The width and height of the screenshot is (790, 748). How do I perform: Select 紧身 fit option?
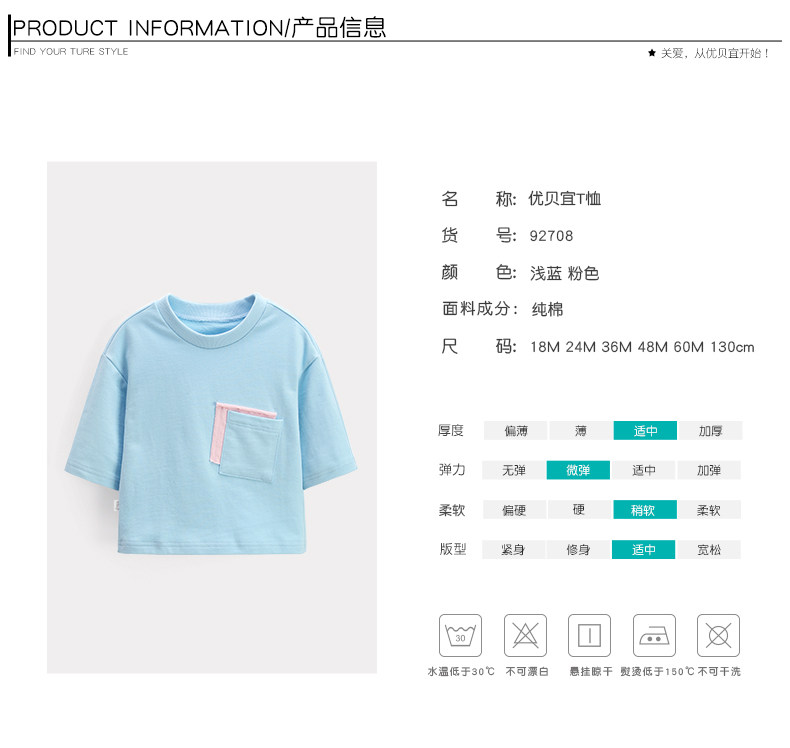click(513, 550)
